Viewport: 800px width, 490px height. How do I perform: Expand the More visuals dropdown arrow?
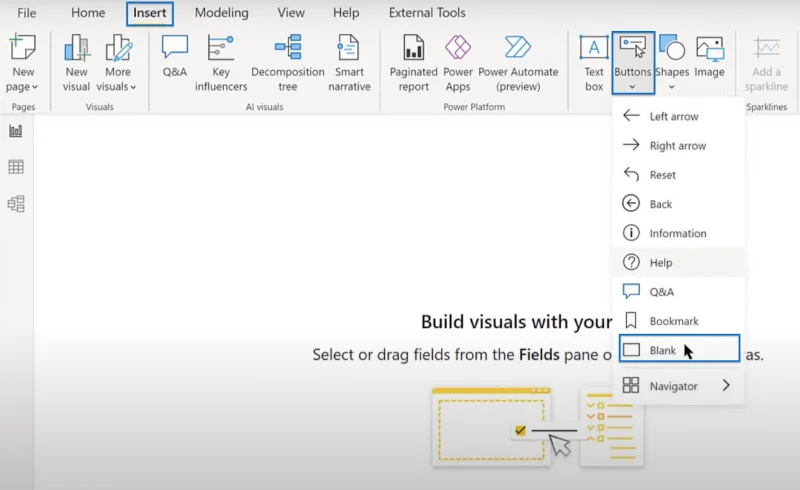click(x=133, y=87)
